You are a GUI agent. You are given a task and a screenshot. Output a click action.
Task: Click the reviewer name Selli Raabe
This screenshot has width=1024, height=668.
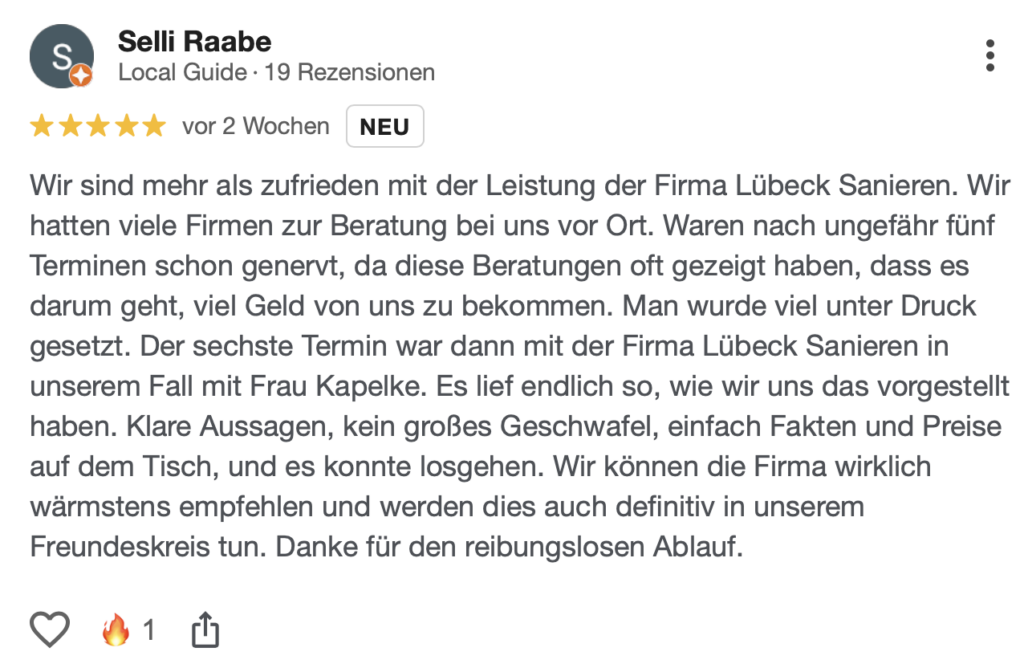click(194, 41)
